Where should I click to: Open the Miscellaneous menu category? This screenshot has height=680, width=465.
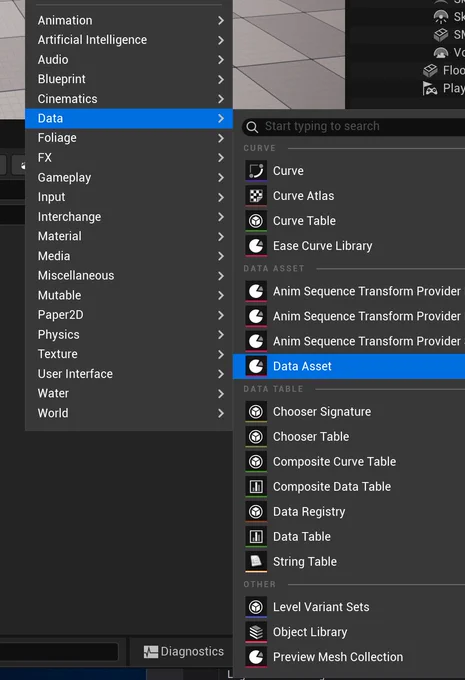click(x=129, y=275)
